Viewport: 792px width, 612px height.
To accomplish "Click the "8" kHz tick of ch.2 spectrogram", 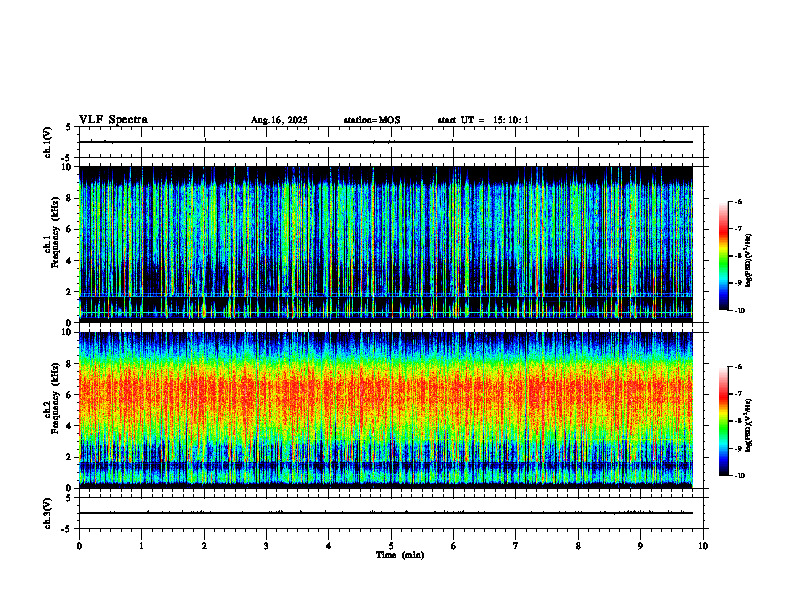I will click(69, 364).
